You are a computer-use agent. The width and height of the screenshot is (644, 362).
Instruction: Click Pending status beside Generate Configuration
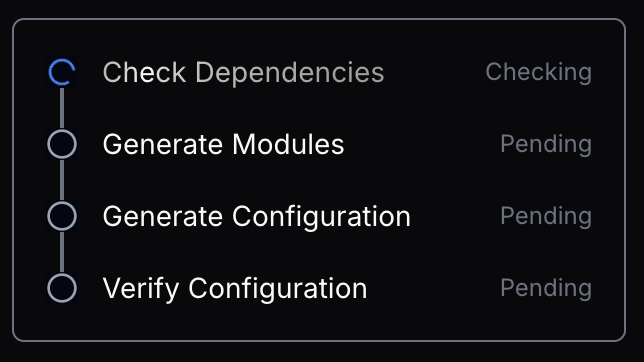pyautogui.click(x=546, y=217)
